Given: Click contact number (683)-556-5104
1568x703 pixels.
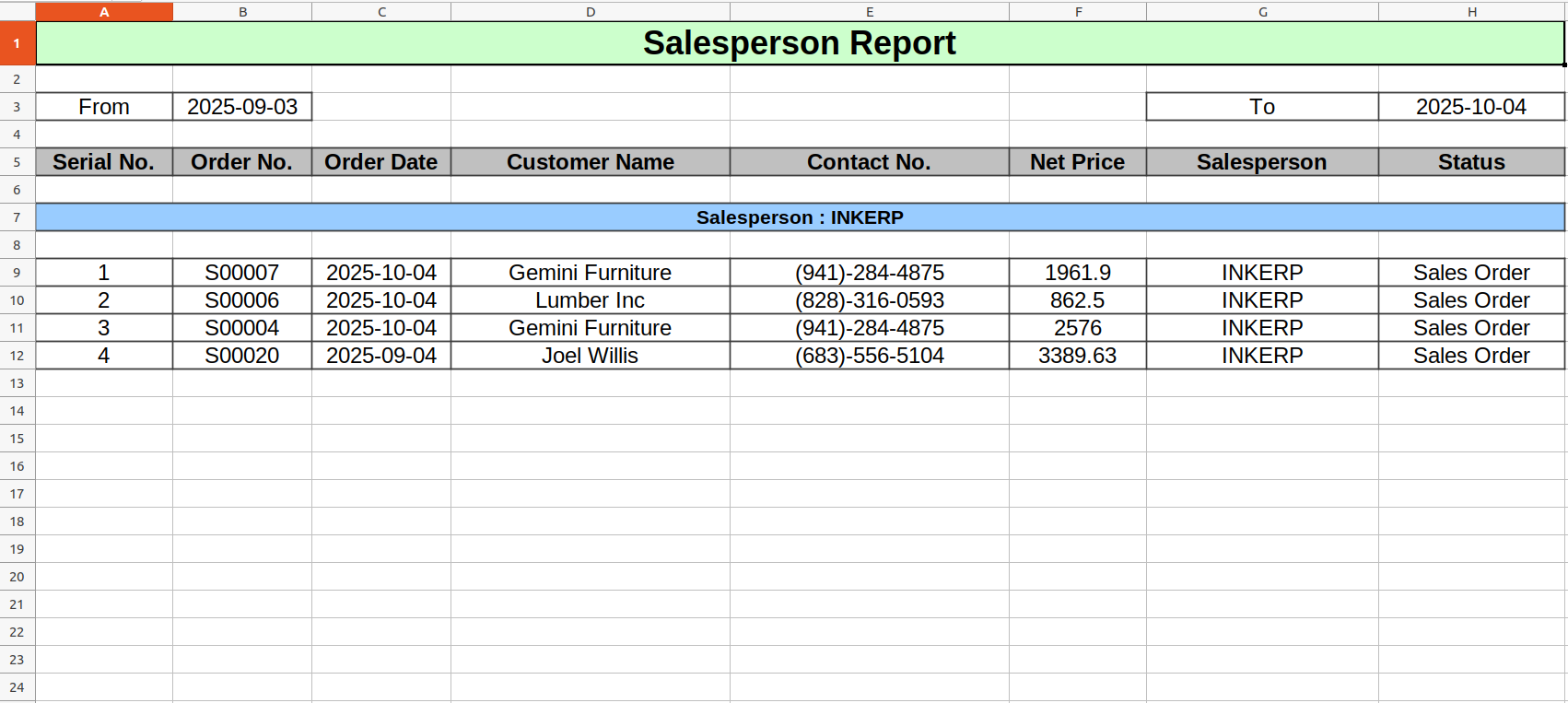Looking at the screenshot, I should click(x=870, y=356).
